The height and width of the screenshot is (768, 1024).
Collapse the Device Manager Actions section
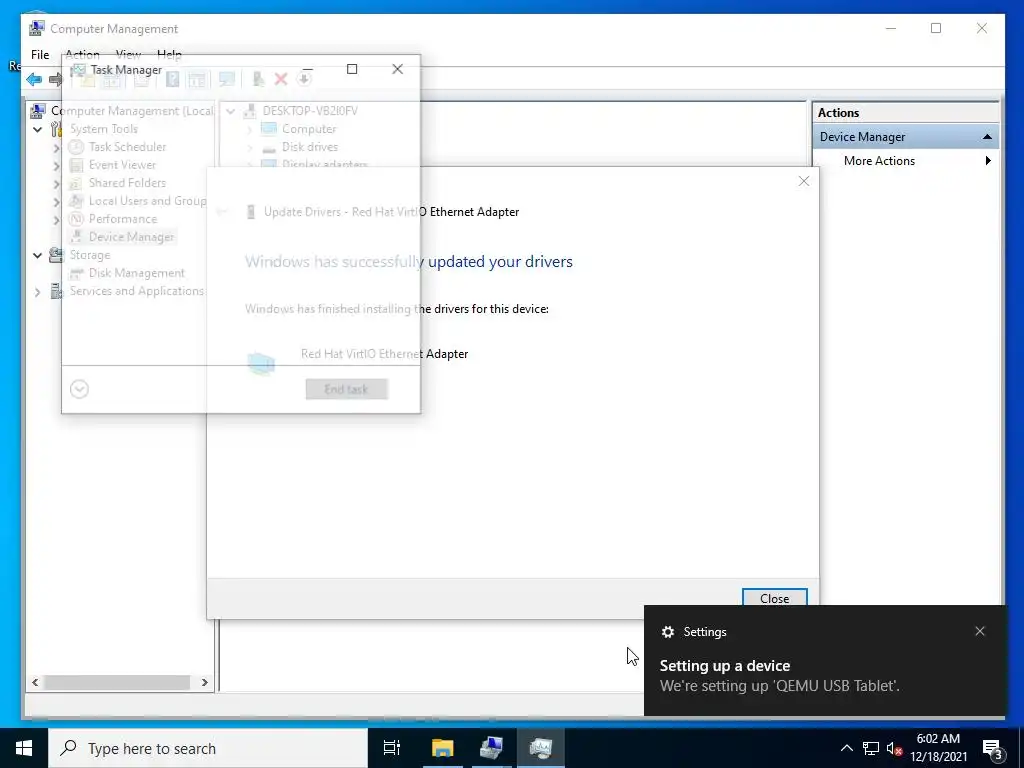point(987,136)
